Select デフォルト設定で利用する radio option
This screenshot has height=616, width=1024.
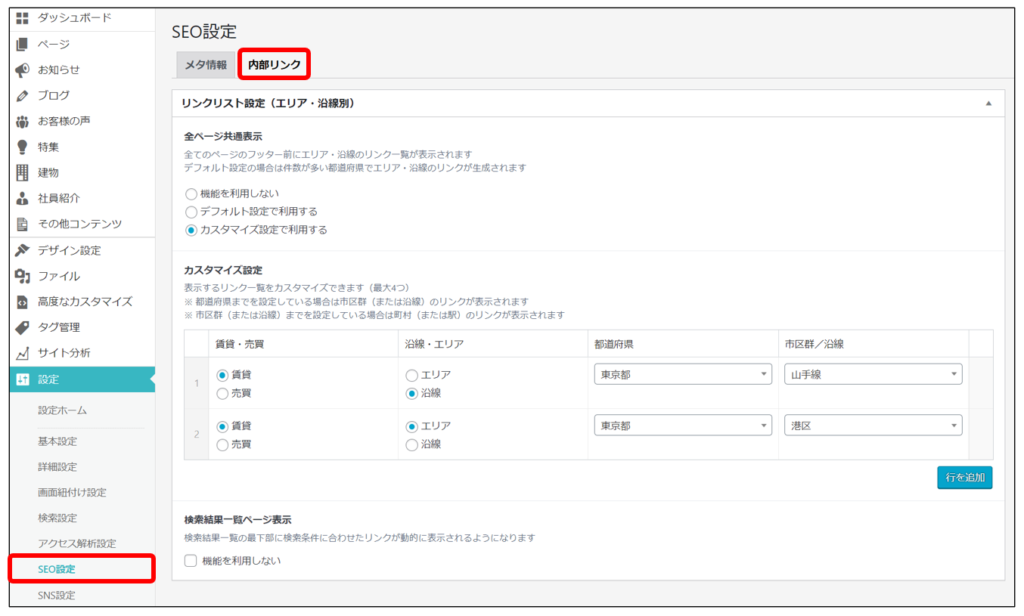pyautogui.click(x=191, y=212)
